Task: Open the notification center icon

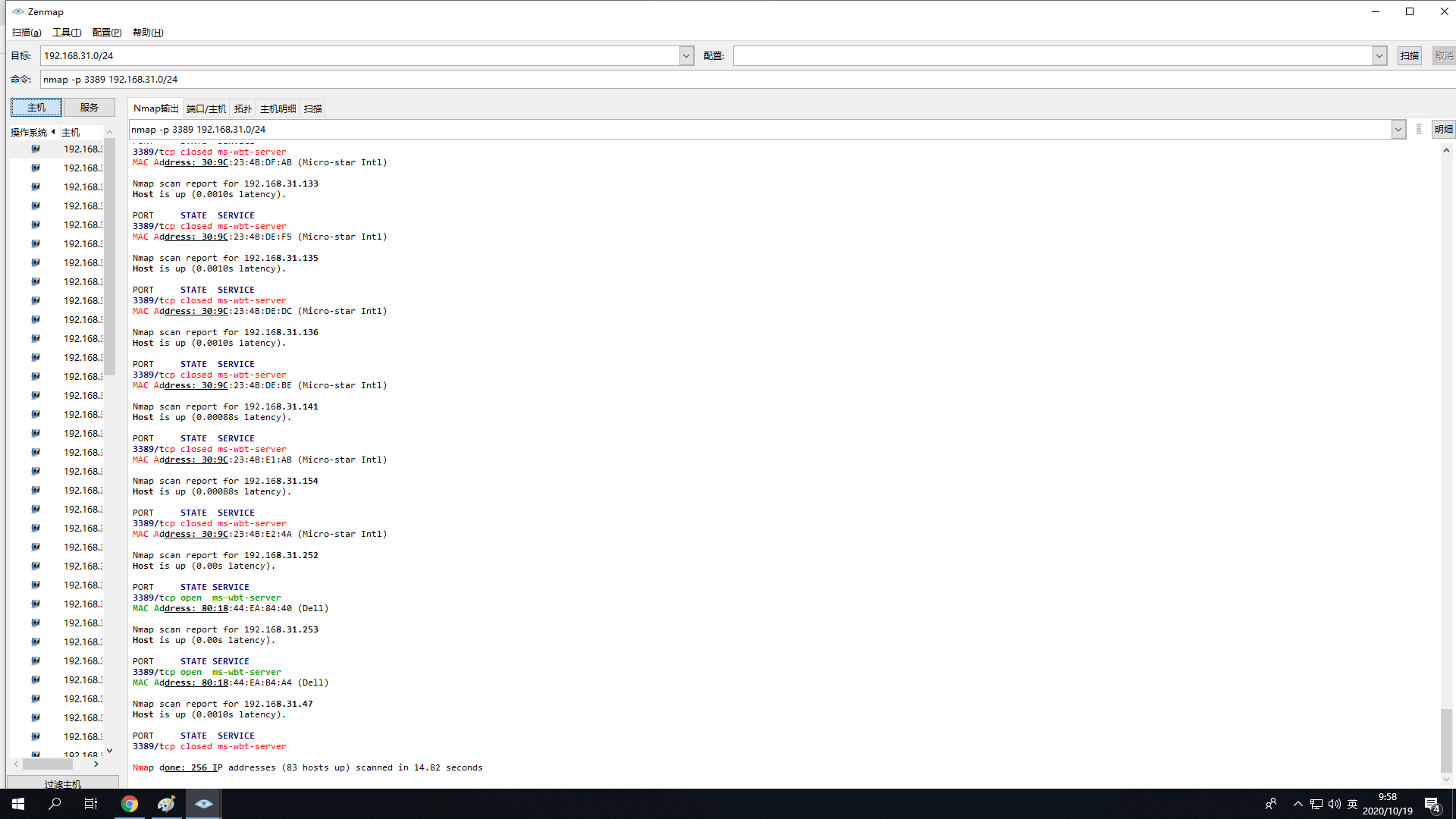Action: tap(1432, 804)
